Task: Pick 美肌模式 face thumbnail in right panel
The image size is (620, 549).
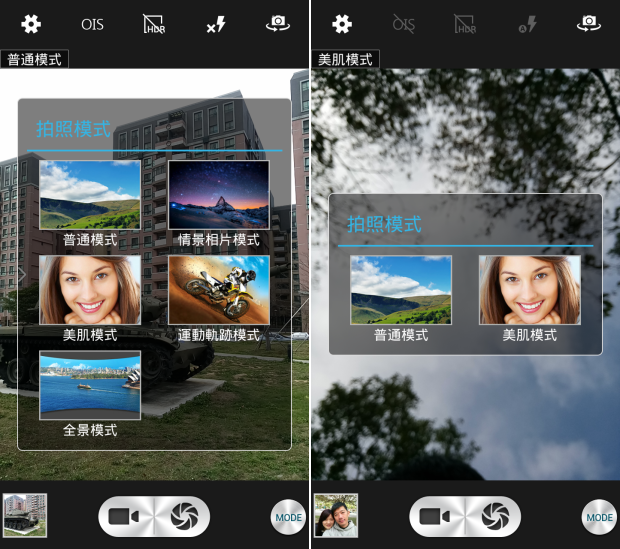Action: [x=530, y=290]
